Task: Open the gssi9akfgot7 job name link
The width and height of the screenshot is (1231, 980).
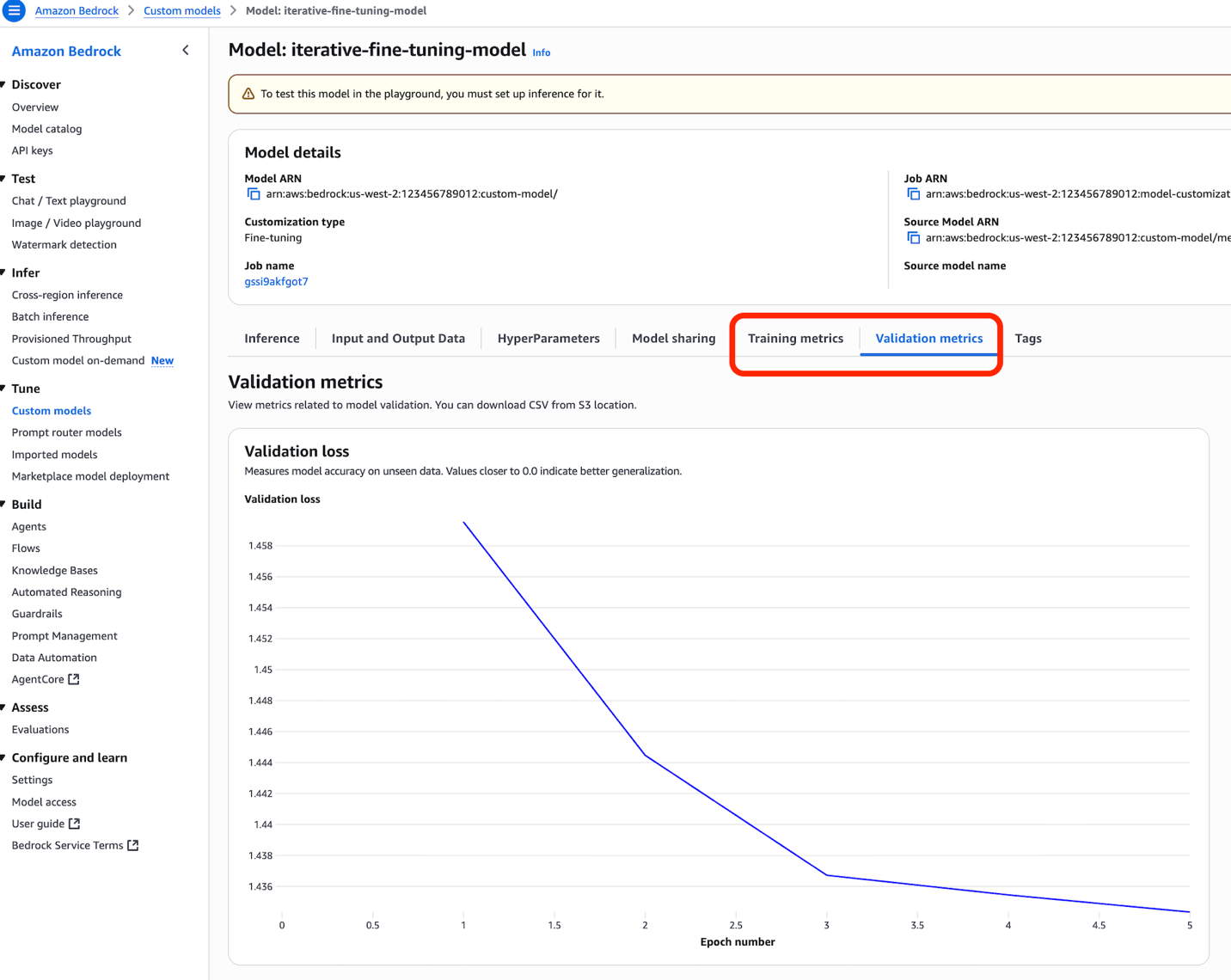Action: (x=276, y=281)
